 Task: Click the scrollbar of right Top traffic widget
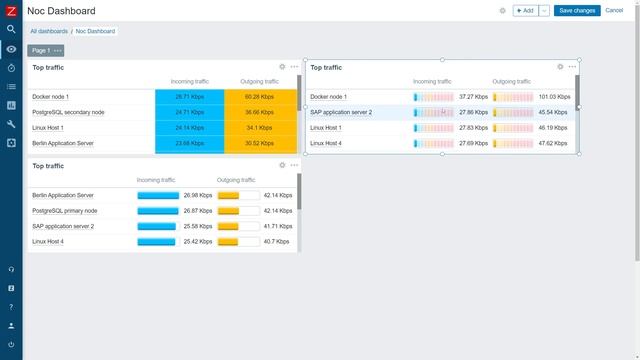577,93
